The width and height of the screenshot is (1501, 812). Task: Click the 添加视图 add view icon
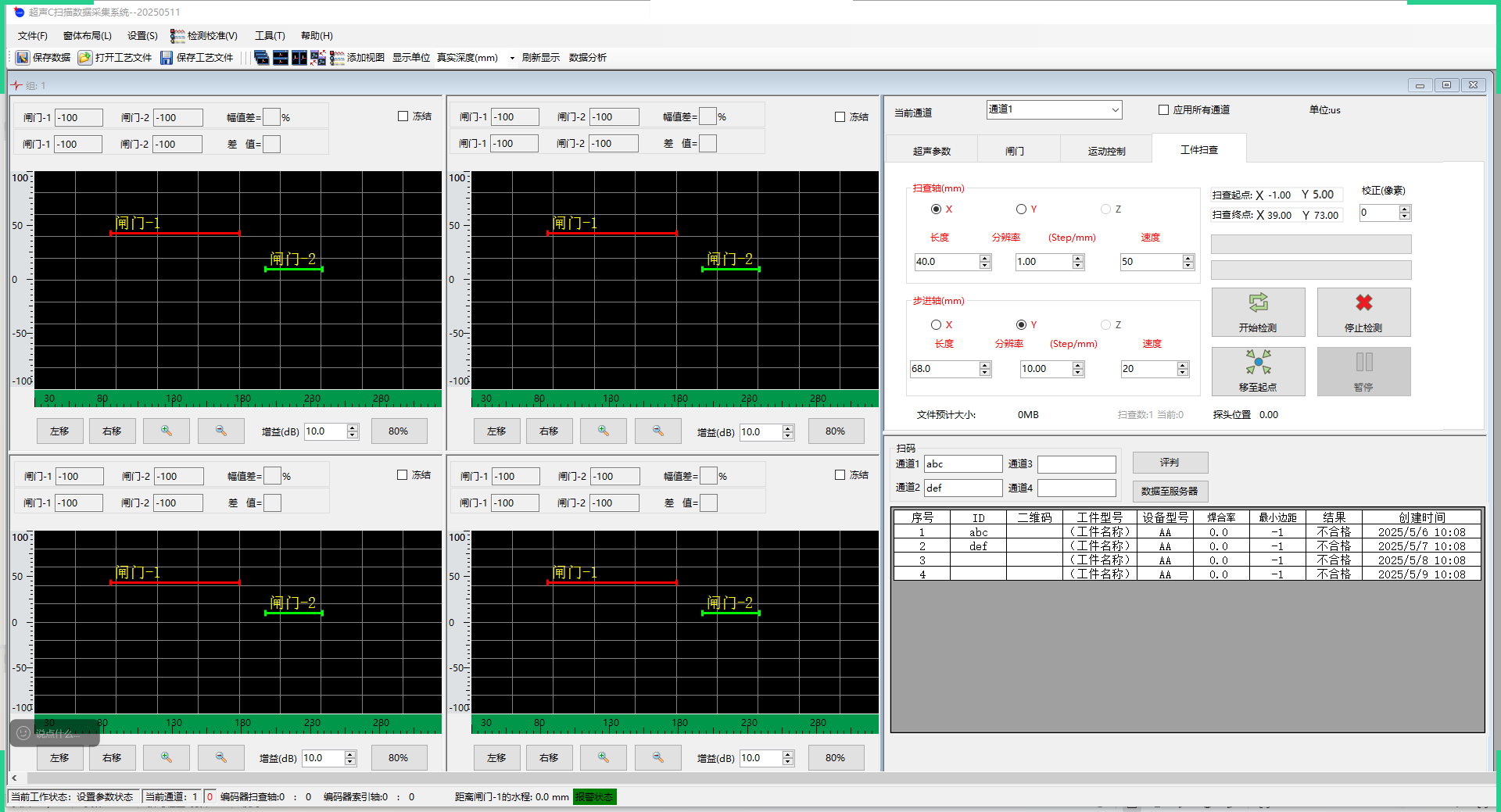[337, 58]
